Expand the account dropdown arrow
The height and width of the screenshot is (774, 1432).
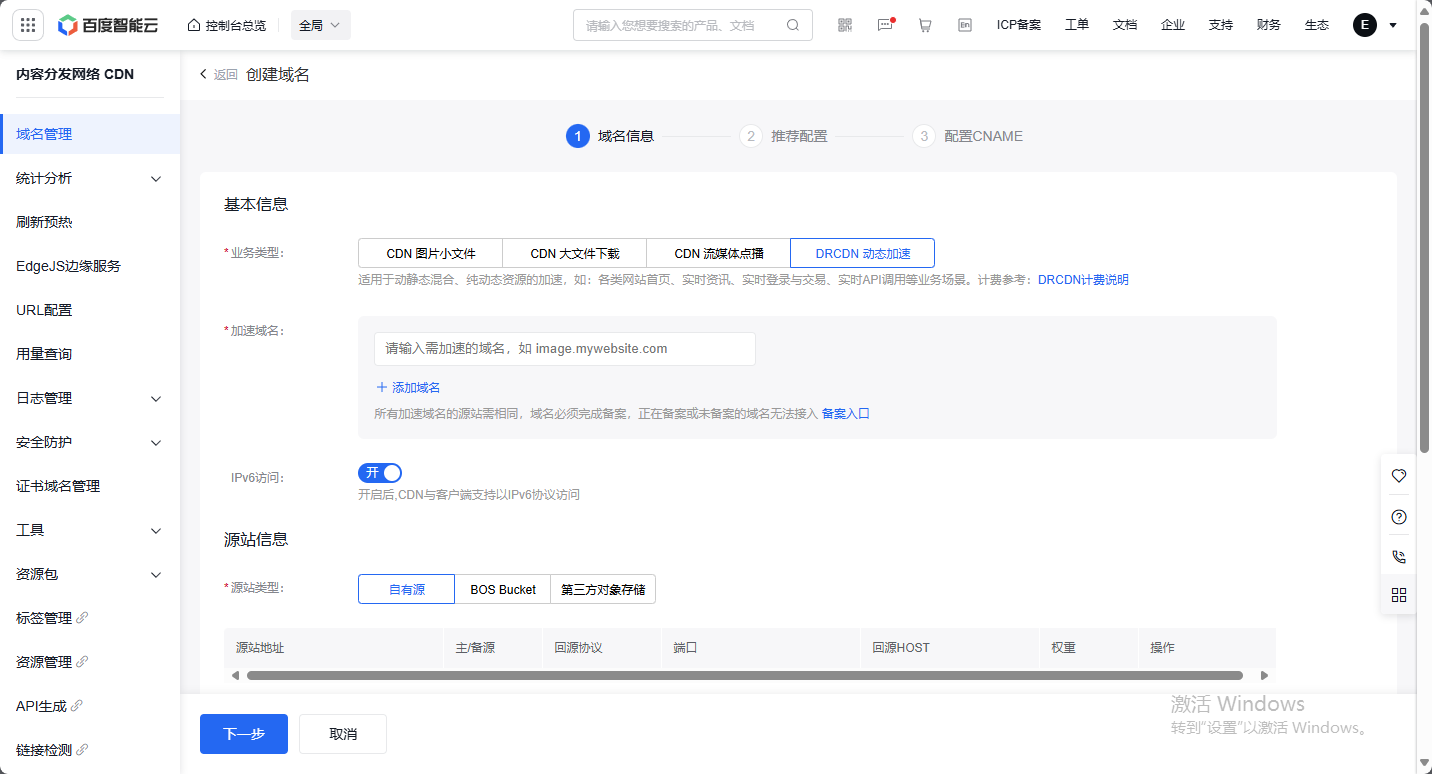(1393, 25)
